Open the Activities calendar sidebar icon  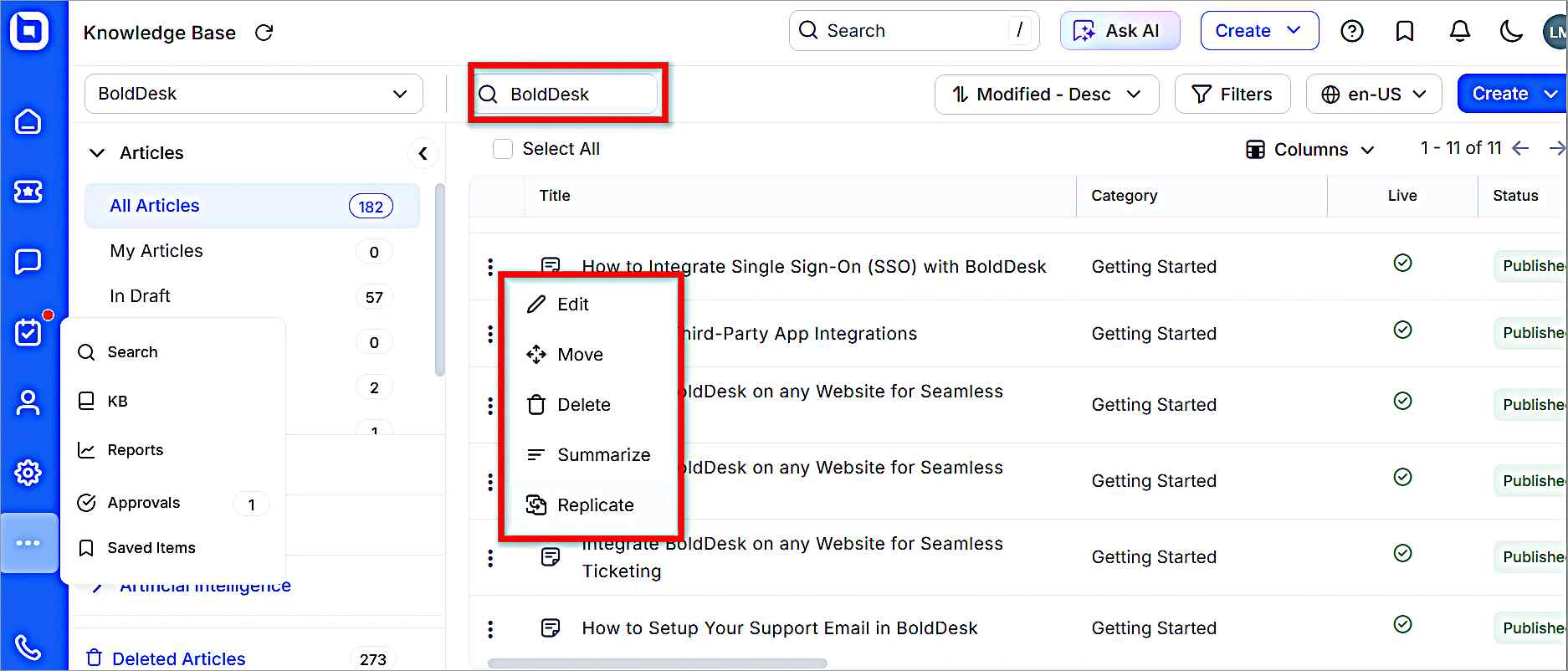pyautogui.click(x=28, y=332)
